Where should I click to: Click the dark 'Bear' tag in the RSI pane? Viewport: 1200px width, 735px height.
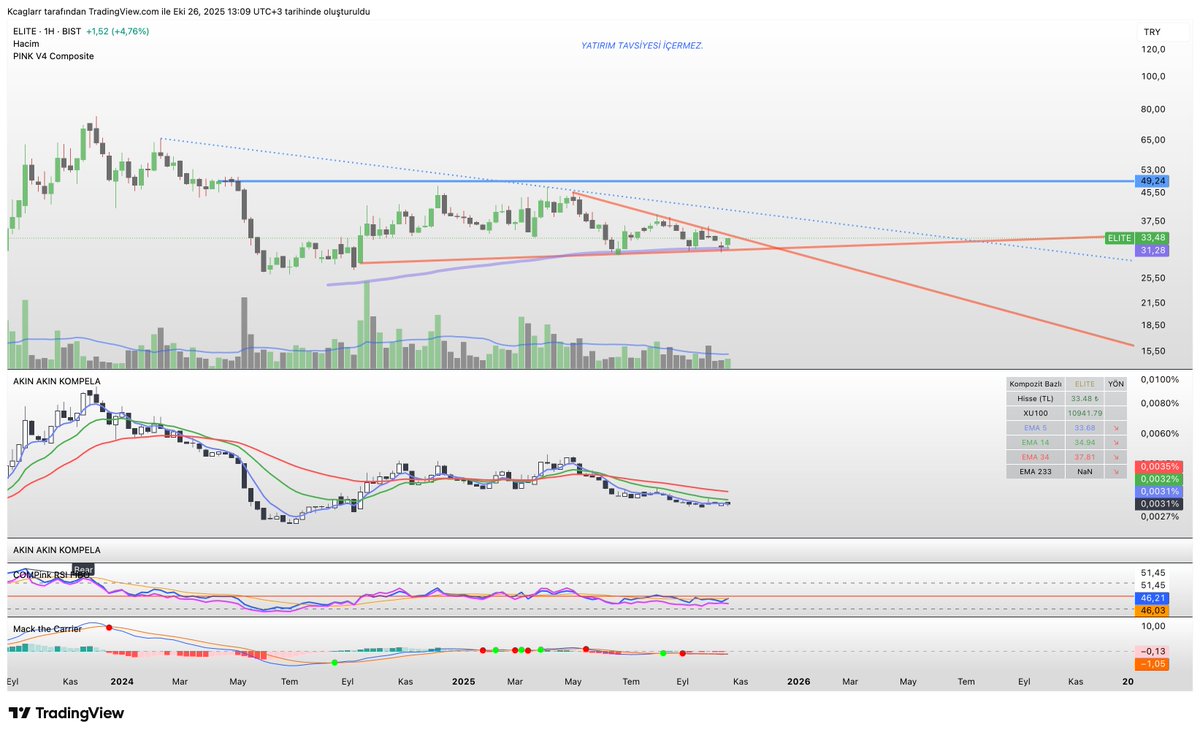tap(83, 569)
